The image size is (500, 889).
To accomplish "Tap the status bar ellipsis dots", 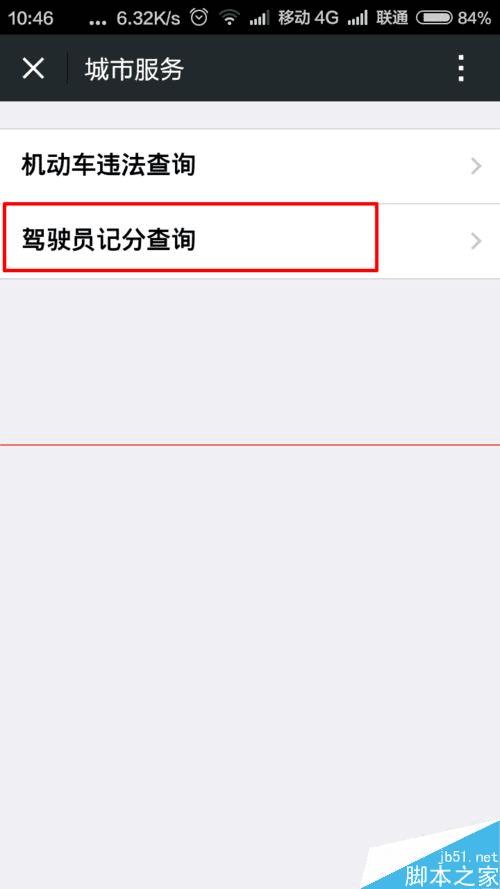I will 98,23.
